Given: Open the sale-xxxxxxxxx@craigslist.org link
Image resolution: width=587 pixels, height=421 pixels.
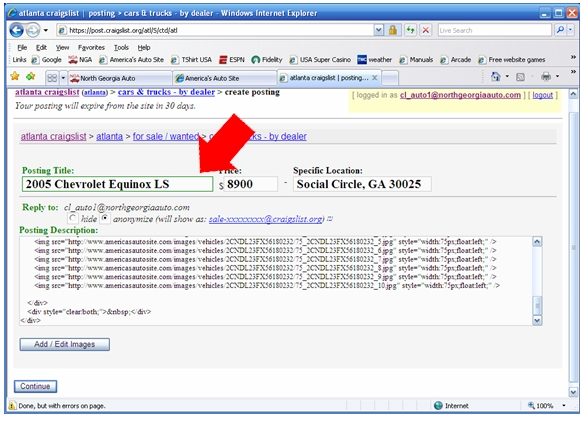Looking at the screenshot, I should point(266,219).
